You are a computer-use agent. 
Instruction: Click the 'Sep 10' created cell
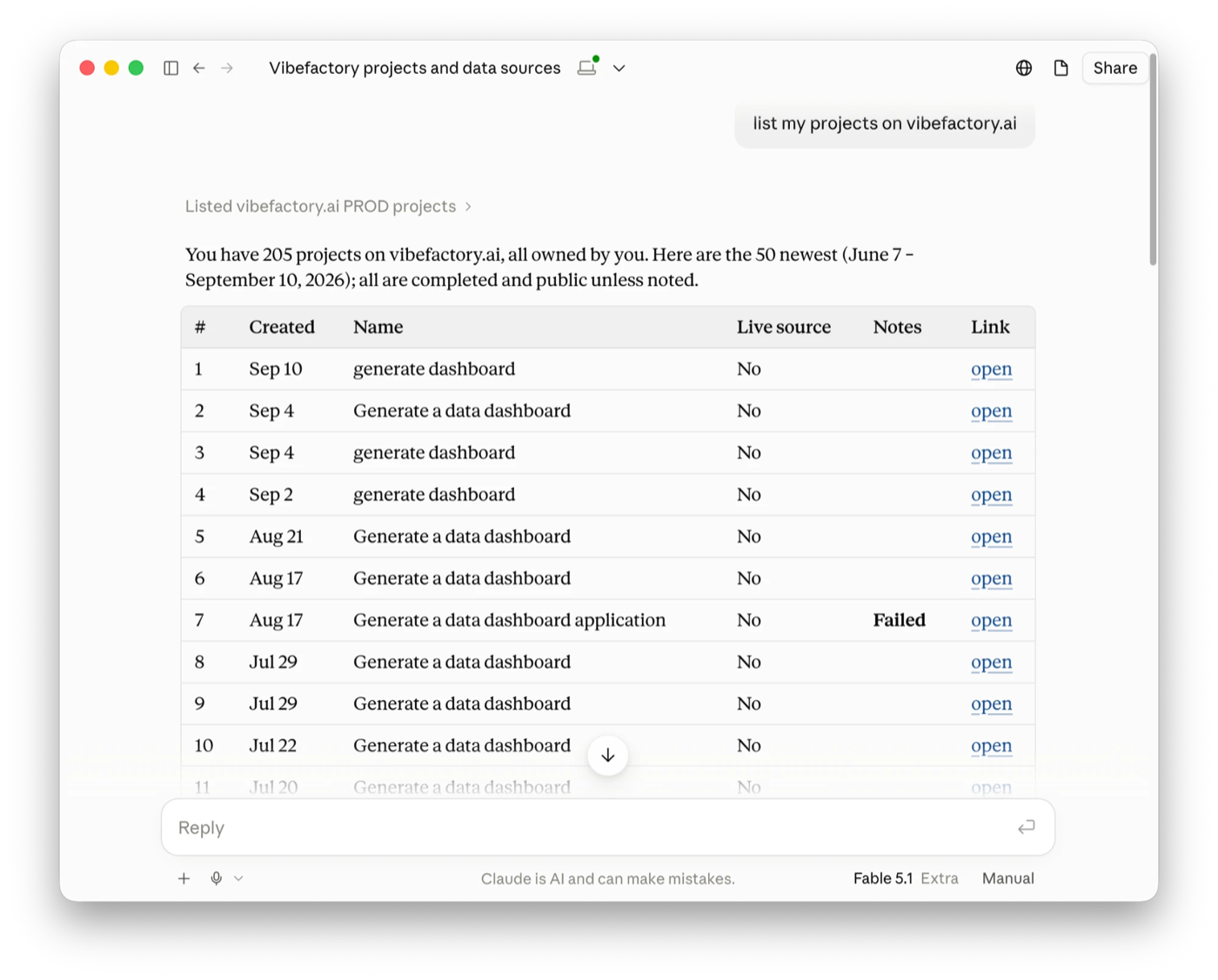pos(275,369)
